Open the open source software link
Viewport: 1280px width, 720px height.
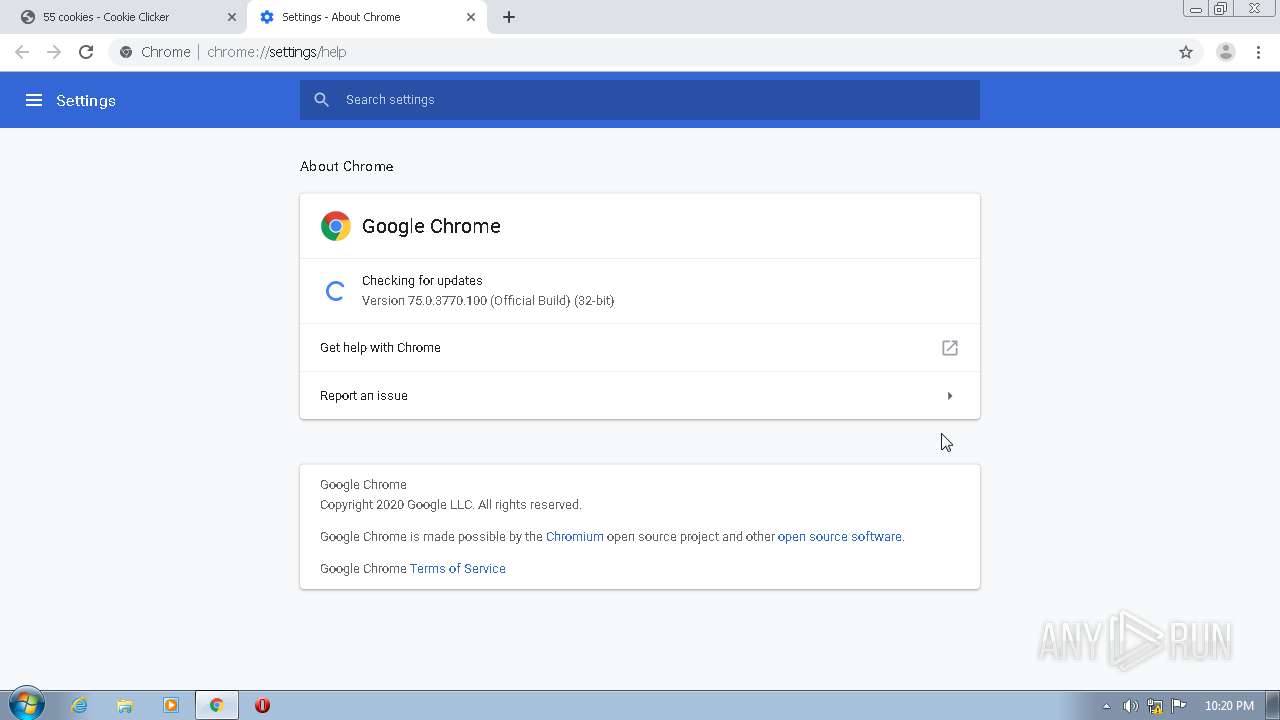[840, 537]
